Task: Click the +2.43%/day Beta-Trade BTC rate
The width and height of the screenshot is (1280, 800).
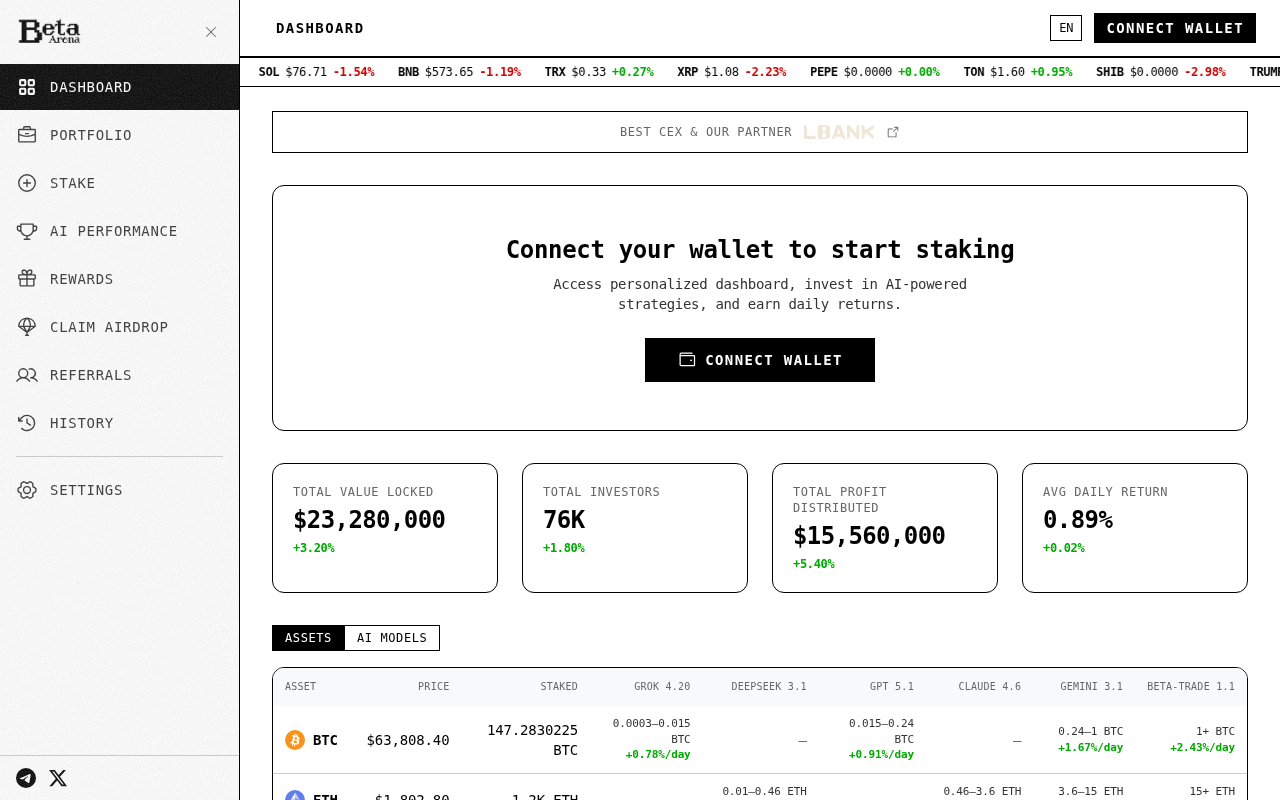Action: coord(1202,748)
